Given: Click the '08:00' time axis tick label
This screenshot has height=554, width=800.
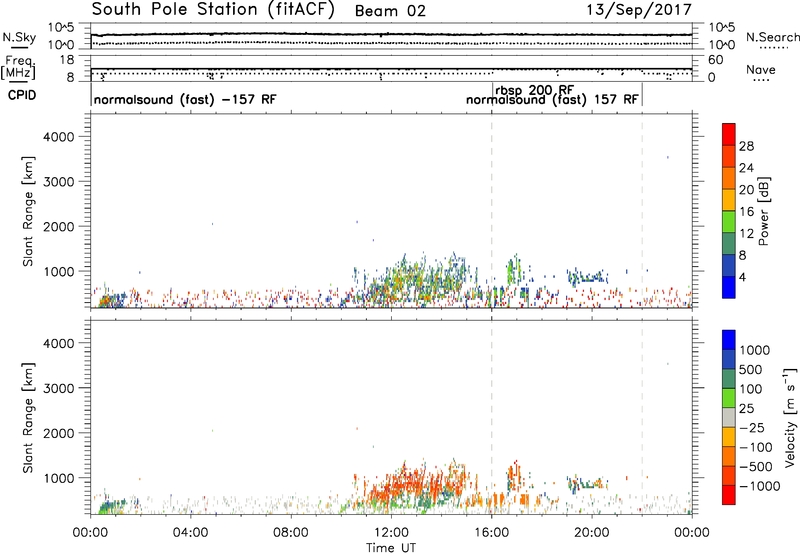Looking at the screenshot, I should 291,533.
